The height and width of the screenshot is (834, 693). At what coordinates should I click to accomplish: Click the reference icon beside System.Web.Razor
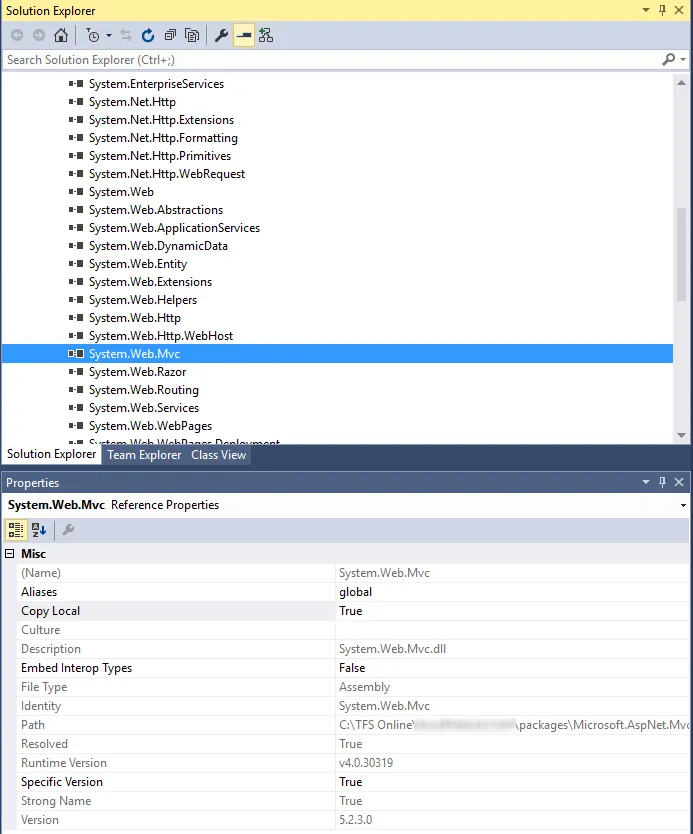[x=76, y=372]
